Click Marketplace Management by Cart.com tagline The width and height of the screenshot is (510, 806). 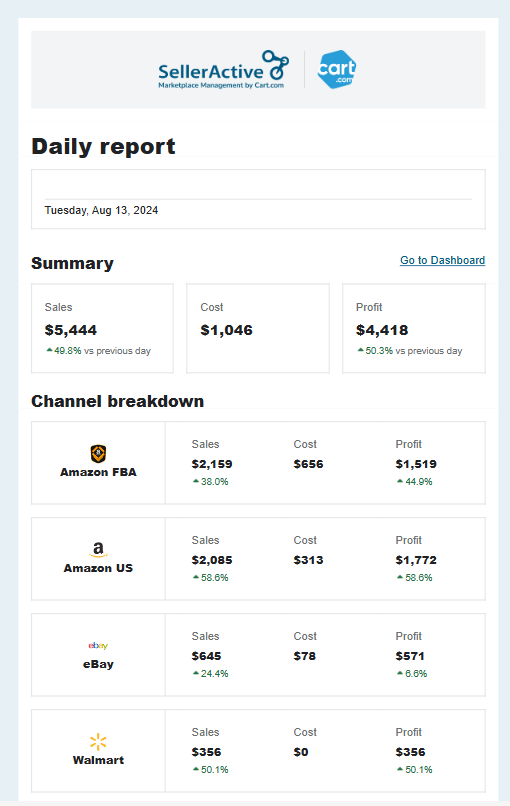(x=221, y=85)
